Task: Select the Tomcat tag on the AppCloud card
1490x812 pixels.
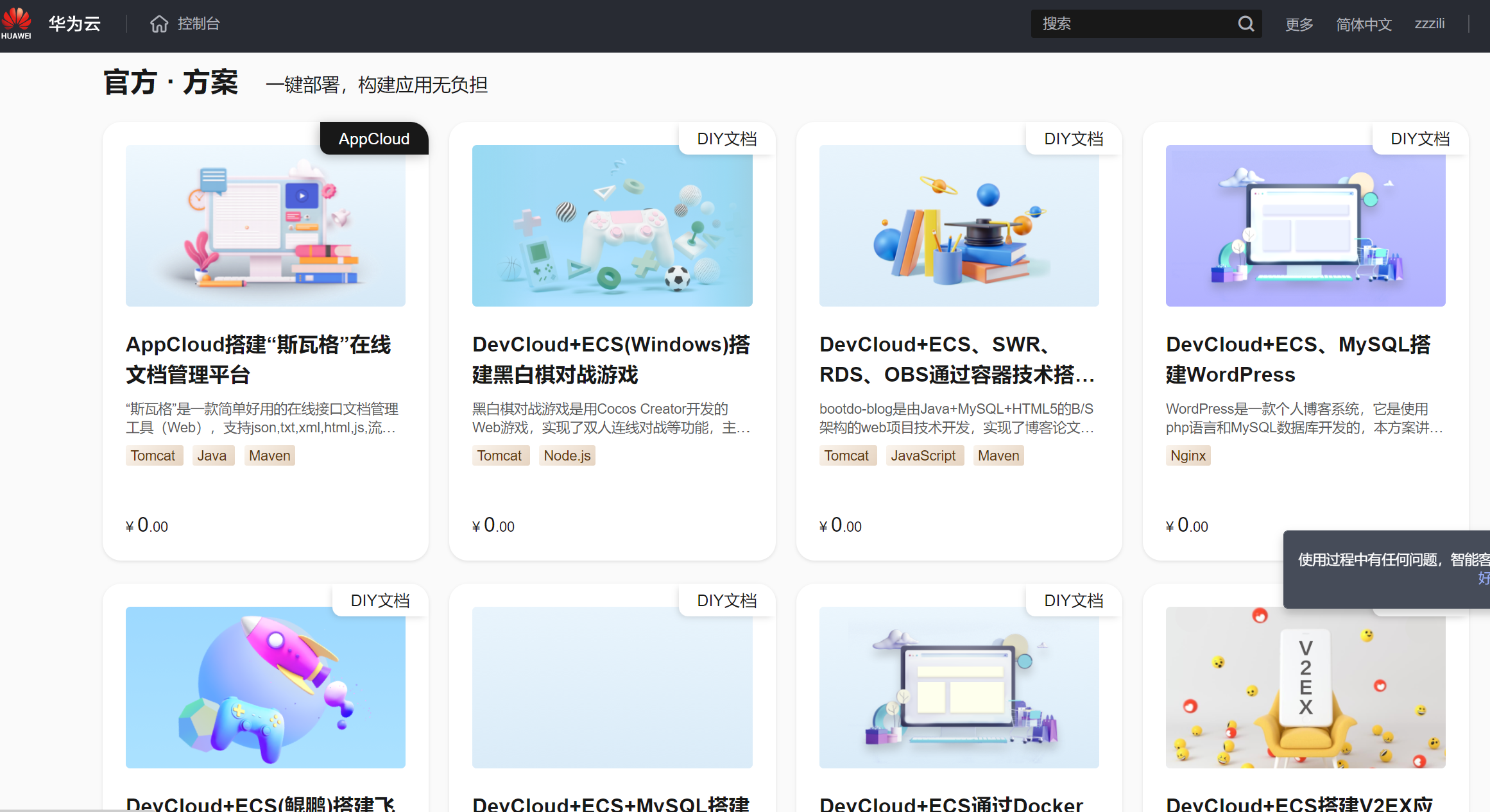Action: 154,455
